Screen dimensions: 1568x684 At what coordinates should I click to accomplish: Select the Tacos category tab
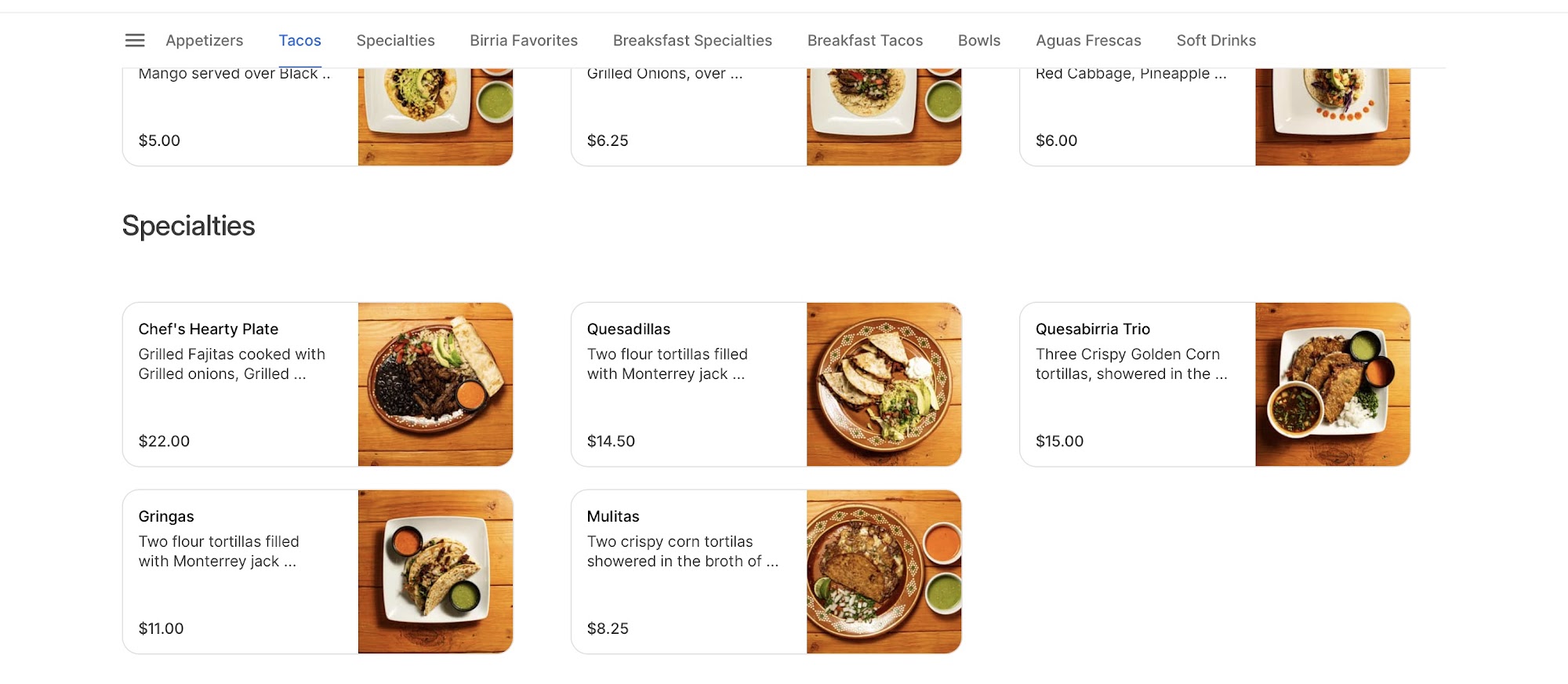point(300,41)
